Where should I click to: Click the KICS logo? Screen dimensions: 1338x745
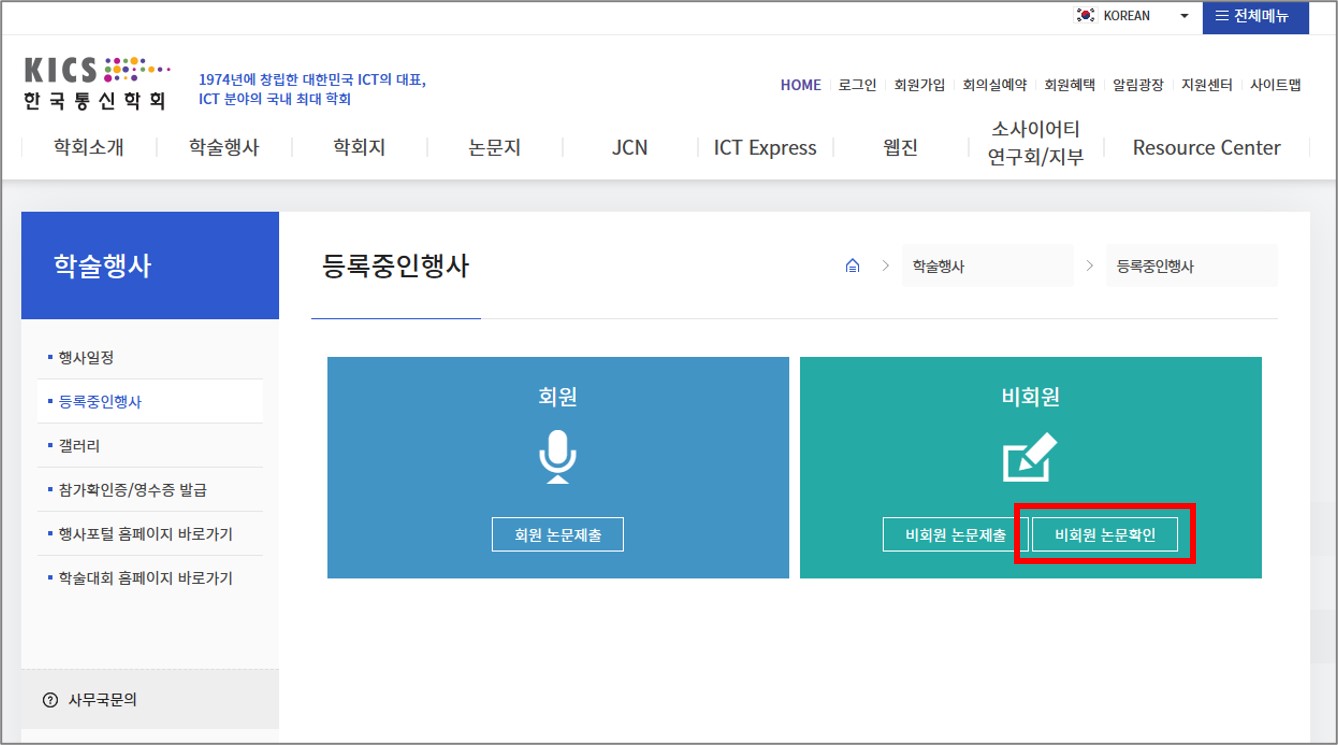point(97,83)
